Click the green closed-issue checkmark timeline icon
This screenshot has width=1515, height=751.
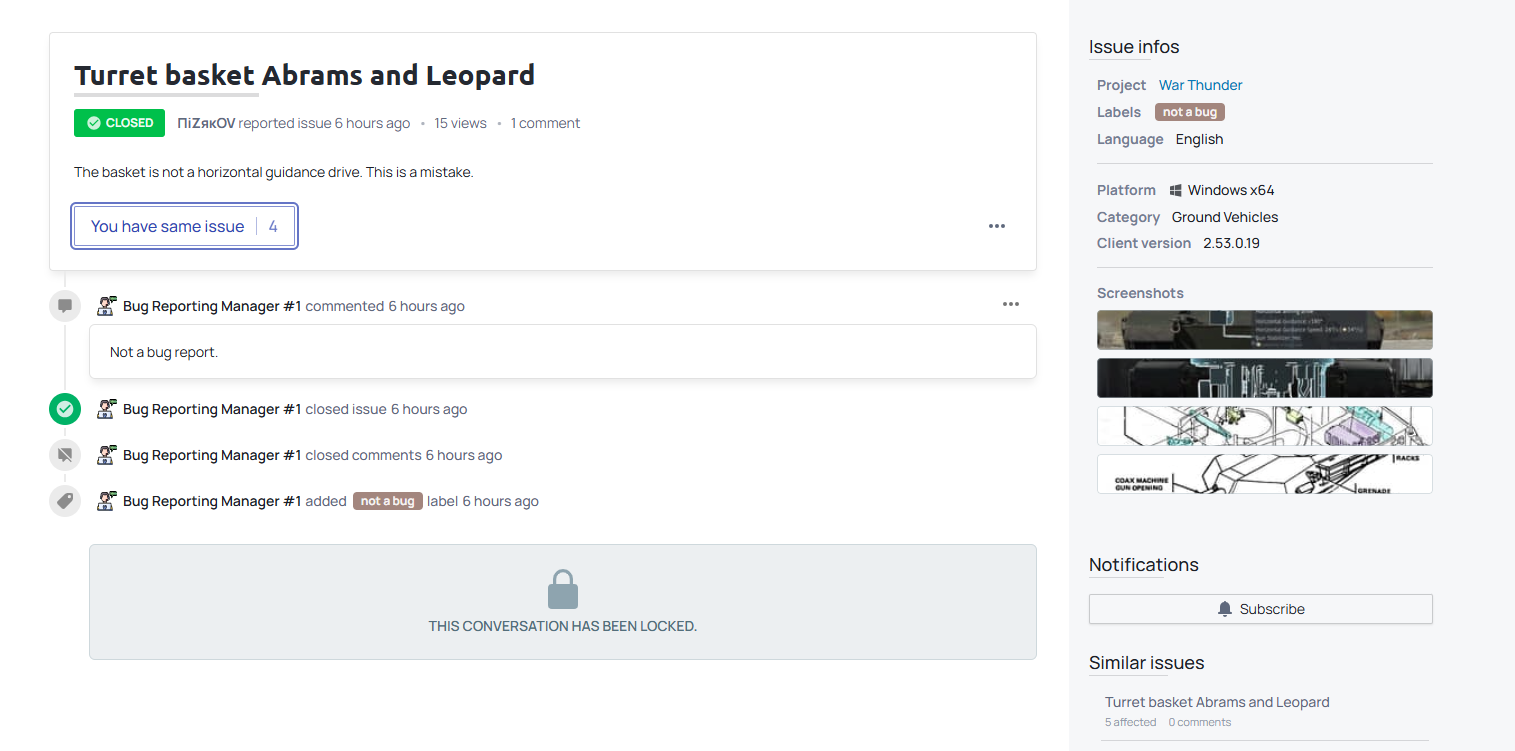[65, 409]
